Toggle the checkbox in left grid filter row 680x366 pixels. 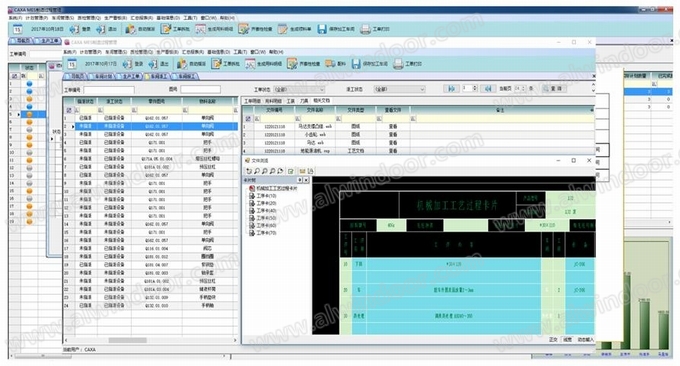pos(69,110)
